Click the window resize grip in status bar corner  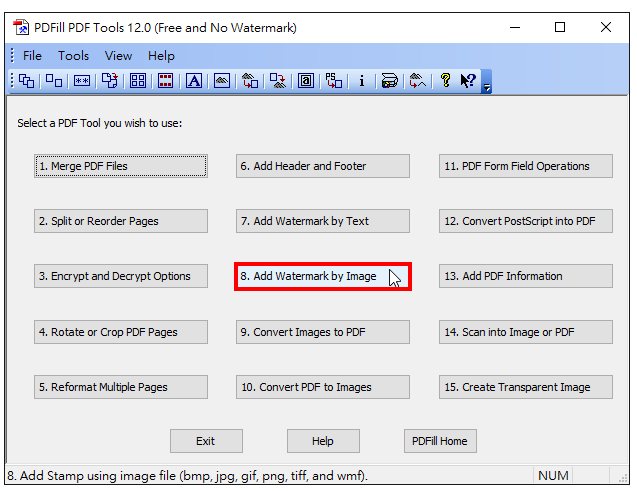coord(623,478)
